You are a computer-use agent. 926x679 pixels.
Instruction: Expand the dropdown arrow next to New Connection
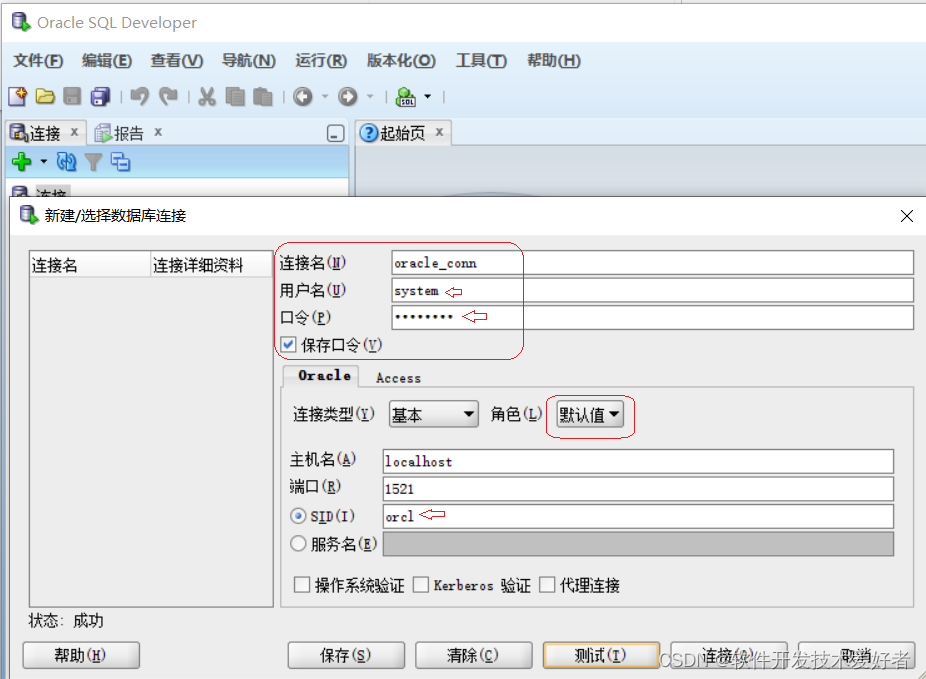44,161
